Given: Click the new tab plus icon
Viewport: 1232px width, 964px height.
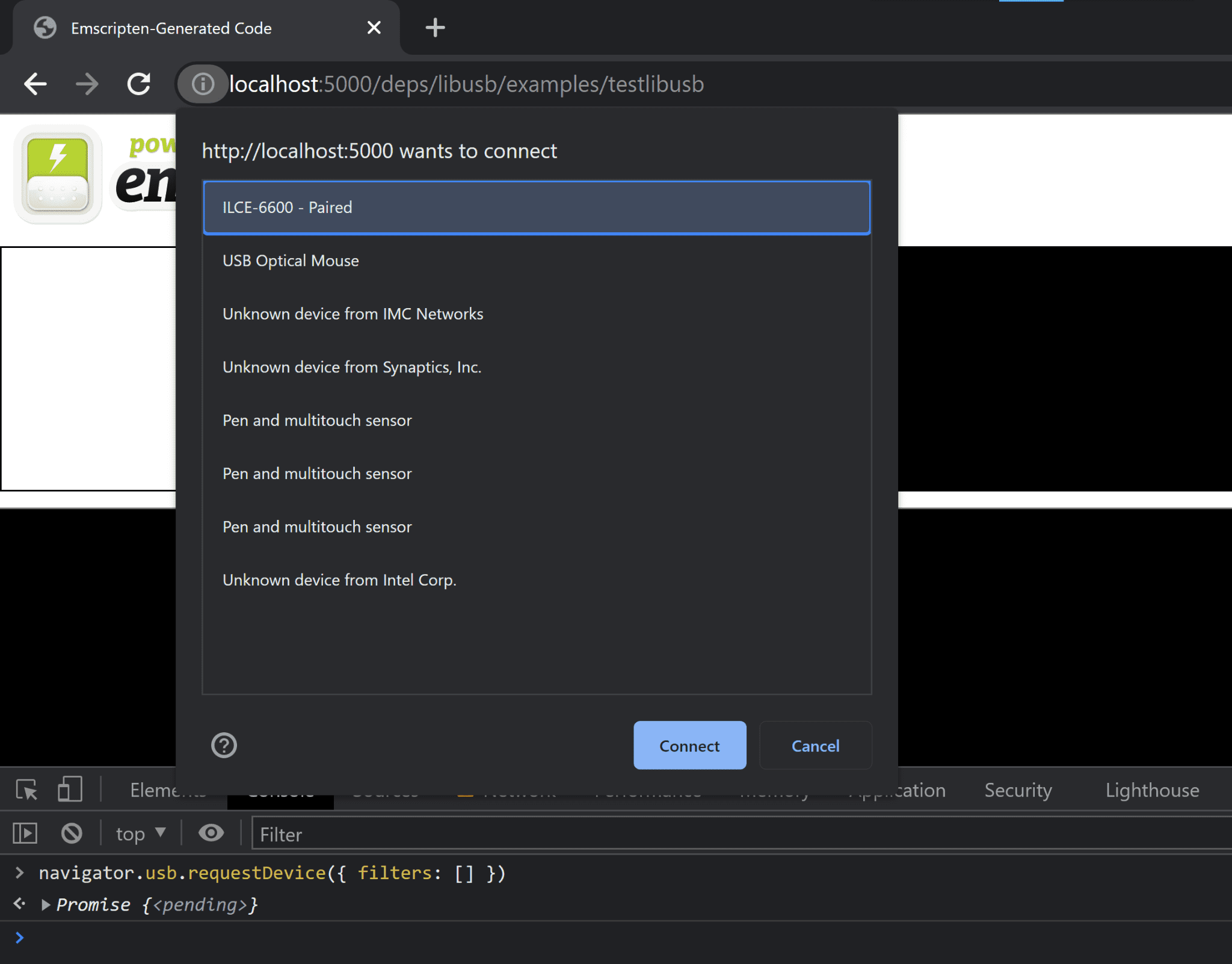Looking at the screenshot, I should coord(432,28).
